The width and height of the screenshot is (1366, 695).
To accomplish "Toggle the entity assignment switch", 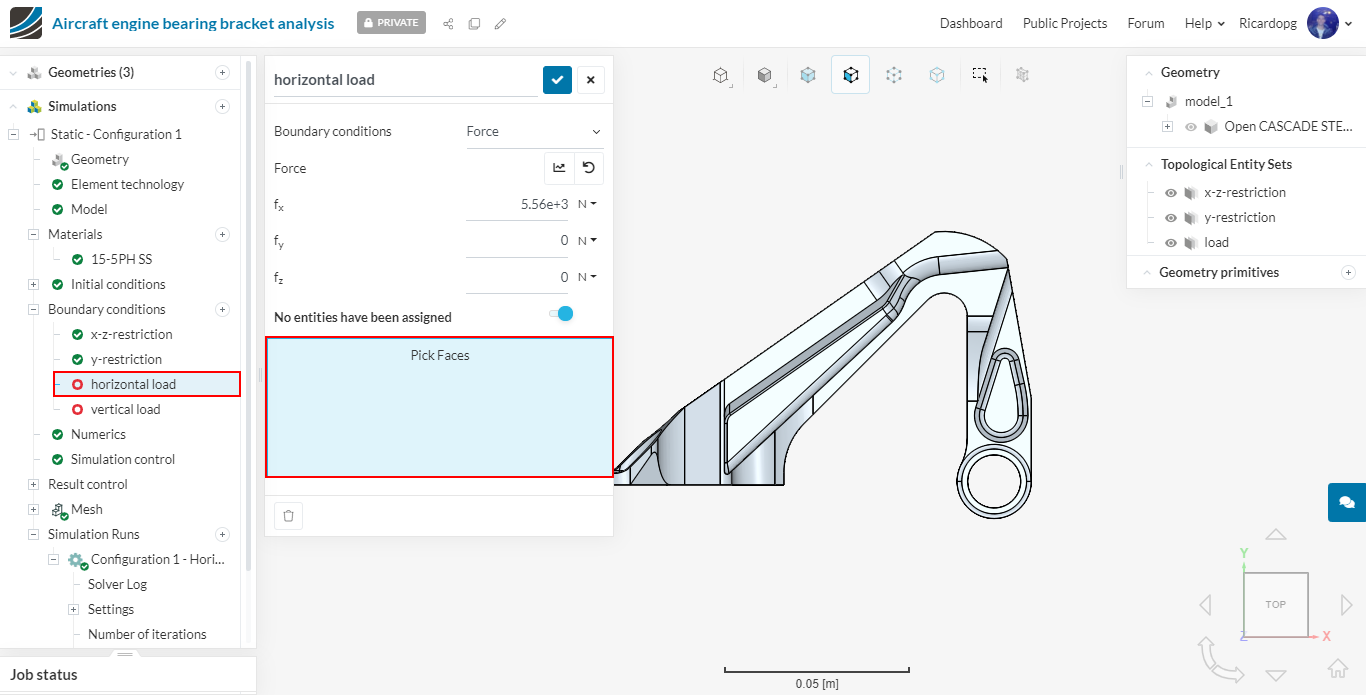I will click(x=561, y=314).
